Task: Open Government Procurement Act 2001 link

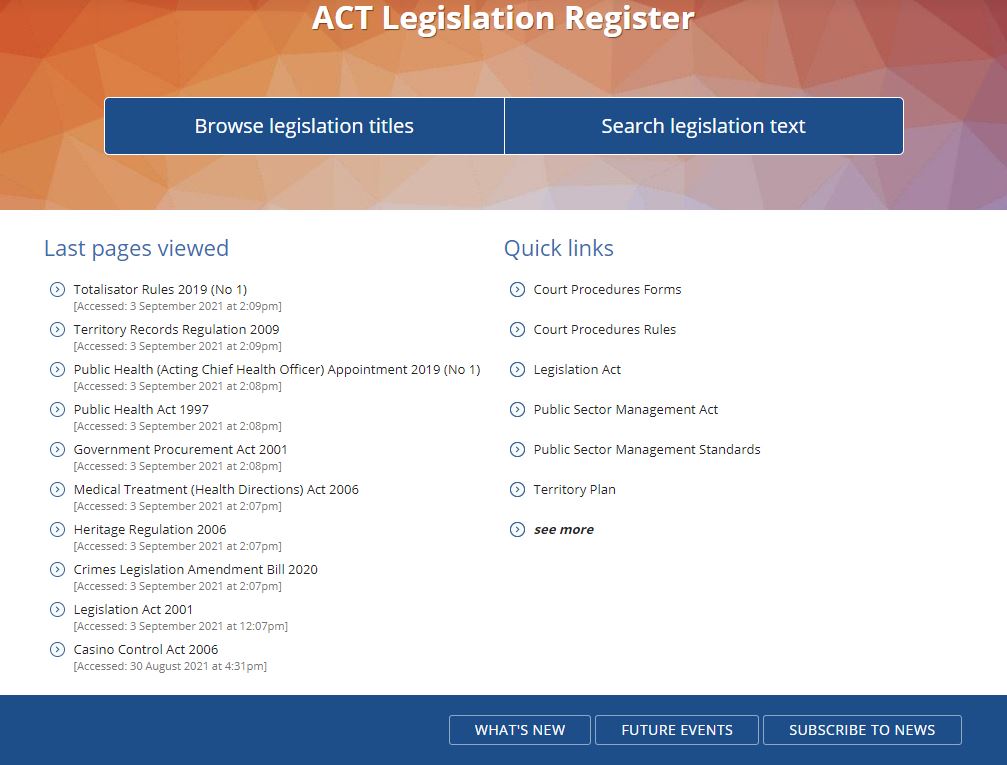Action: (180, 450)
